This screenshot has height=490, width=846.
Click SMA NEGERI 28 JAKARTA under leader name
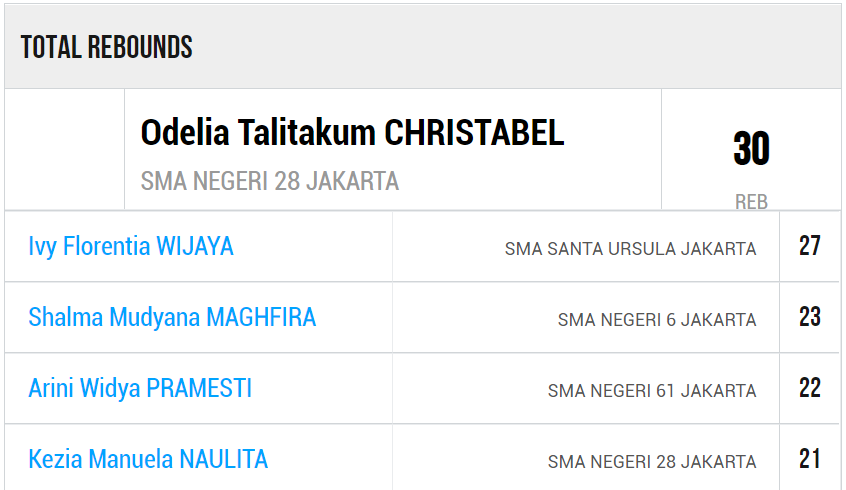(270, 181)
